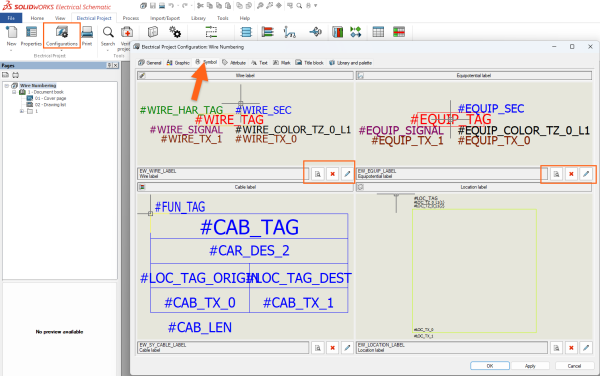This screenshot has width=600, height=376.
Task: Open the dropdown arrow under New
Action: click(11, 50)
